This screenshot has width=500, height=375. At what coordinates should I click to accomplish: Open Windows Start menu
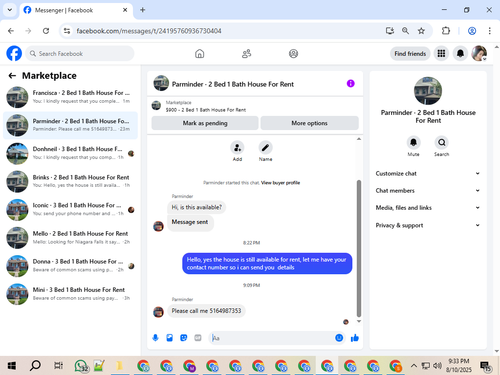pyautogui.click(x=12, y=366)
